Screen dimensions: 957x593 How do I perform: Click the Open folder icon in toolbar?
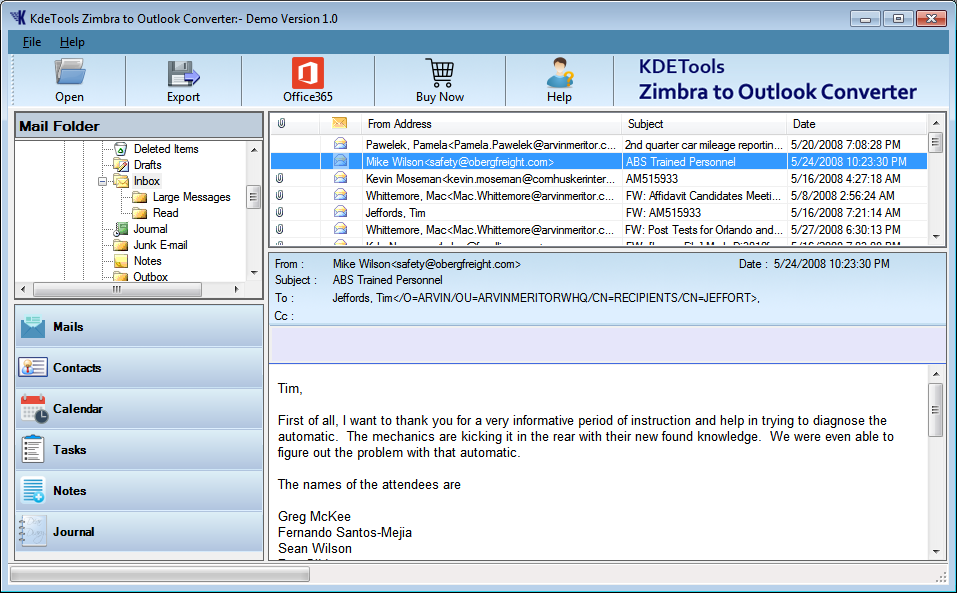pos(70,72)
